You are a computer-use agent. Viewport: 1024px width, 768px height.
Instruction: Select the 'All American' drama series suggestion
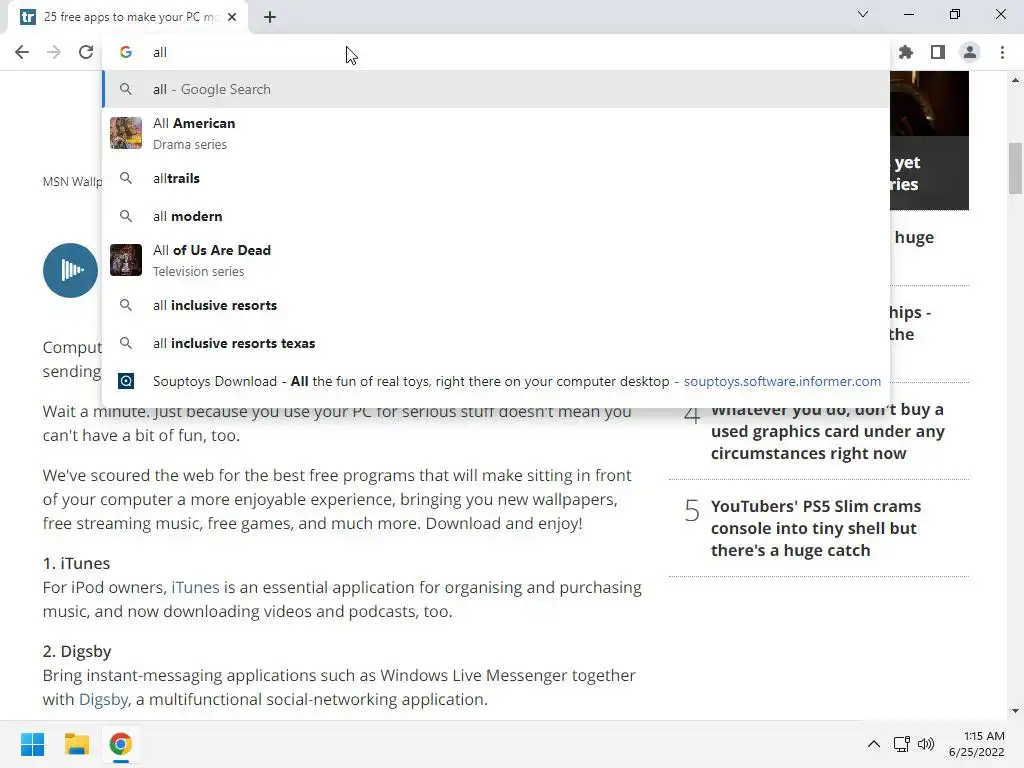point(496,133)
